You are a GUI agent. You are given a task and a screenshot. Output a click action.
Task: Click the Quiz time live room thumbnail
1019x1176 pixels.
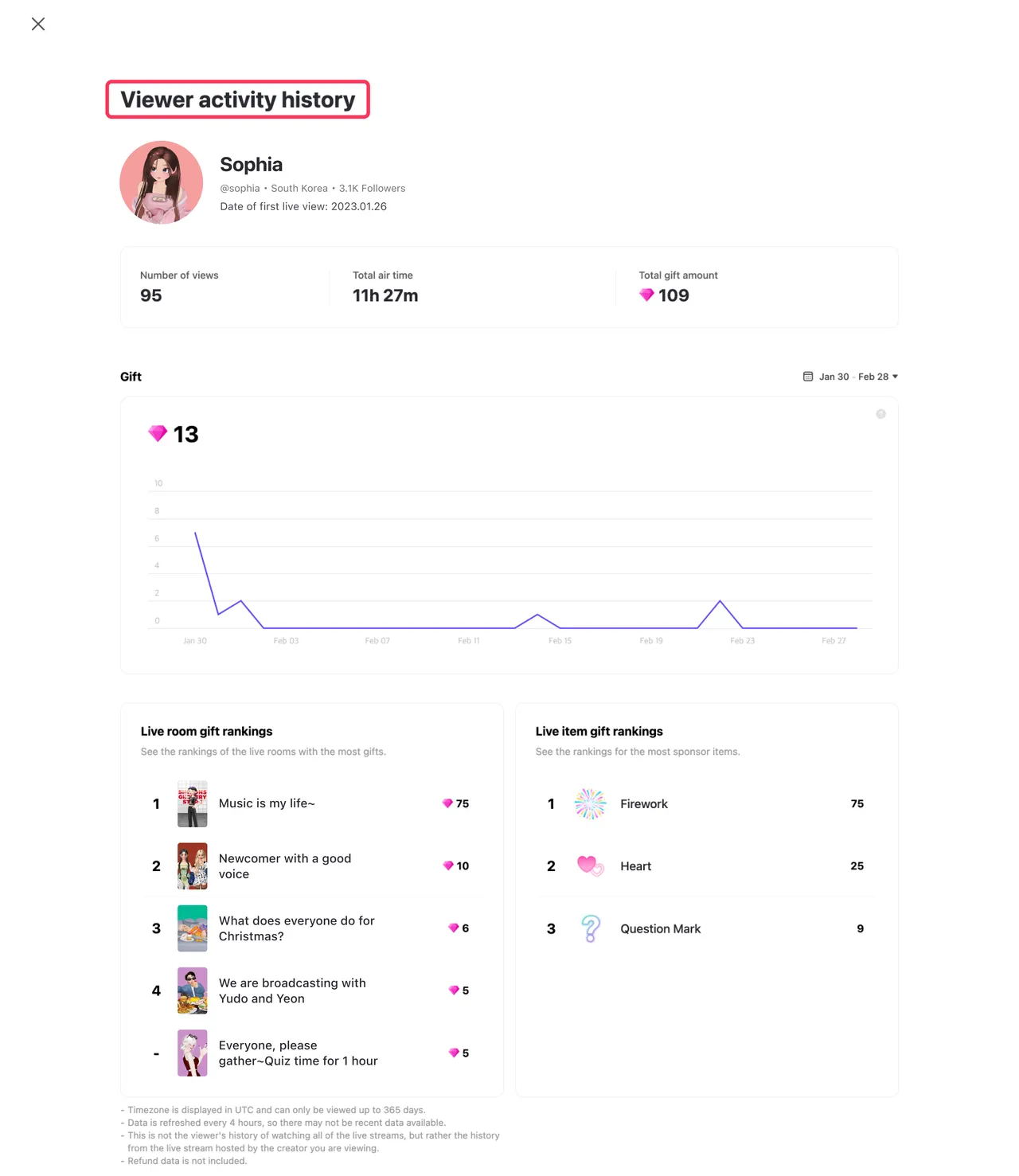[193, 1053]
